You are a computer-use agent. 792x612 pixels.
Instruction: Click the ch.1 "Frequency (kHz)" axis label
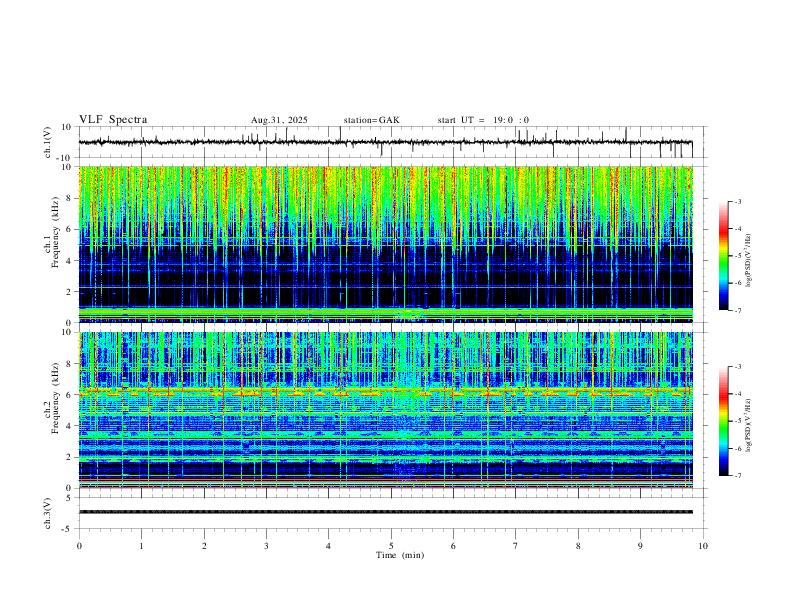(x=55, y=233)
